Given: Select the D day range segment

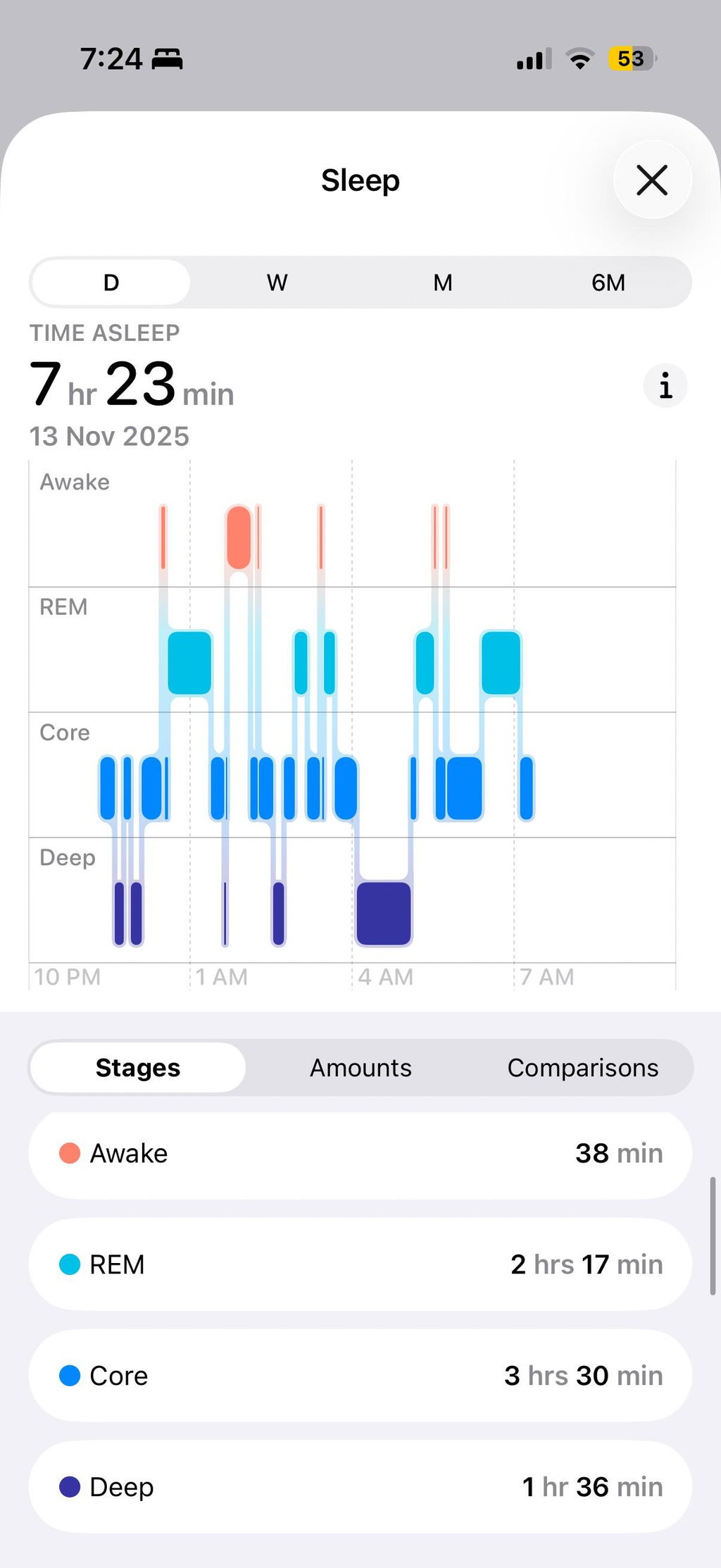Looking at the screenshot, I should [111, 282].
